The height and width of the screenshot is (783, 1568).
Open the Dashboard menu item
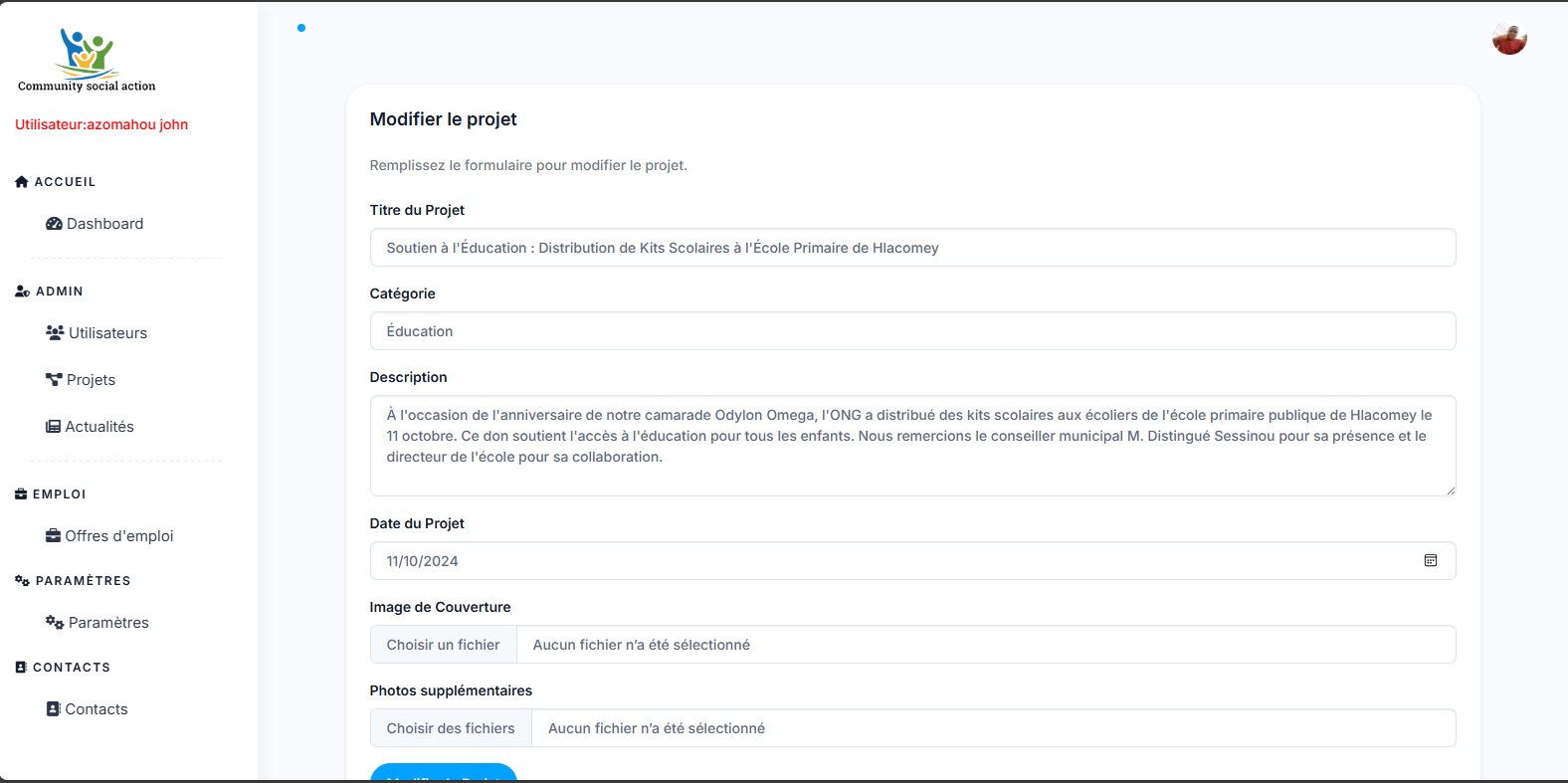[x=104, y=224]
